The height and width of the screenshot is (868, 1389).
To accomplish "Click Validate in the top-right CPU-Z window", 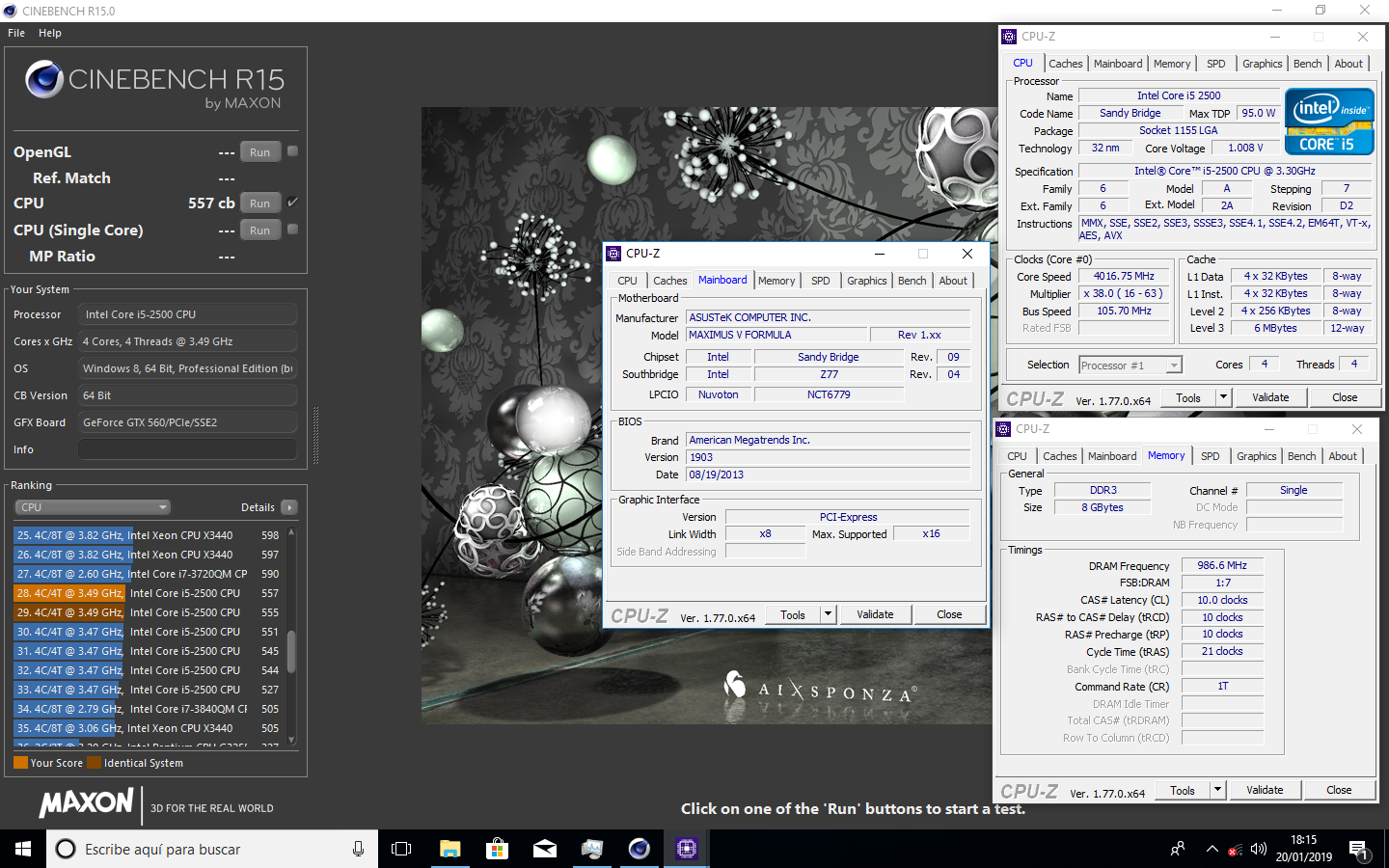I will point(1270,397).
